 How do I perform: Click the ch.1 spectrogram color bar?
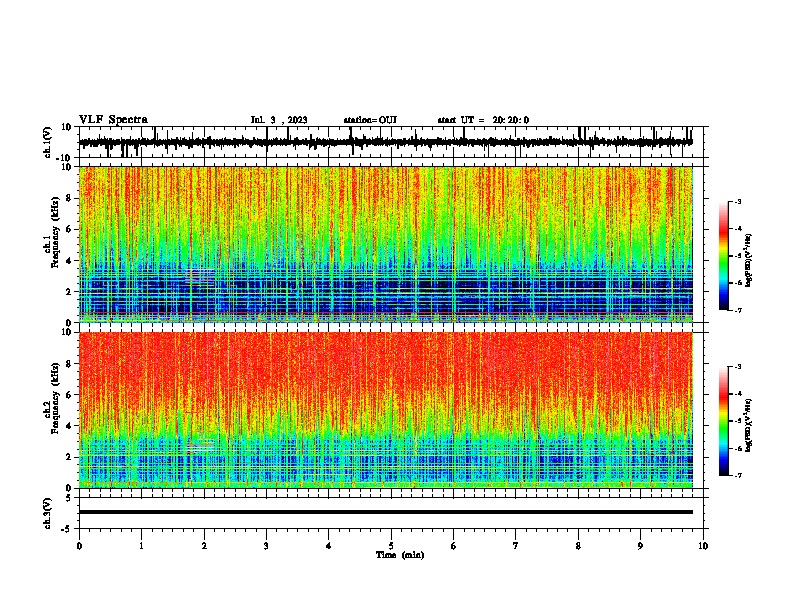click(723, 256)
